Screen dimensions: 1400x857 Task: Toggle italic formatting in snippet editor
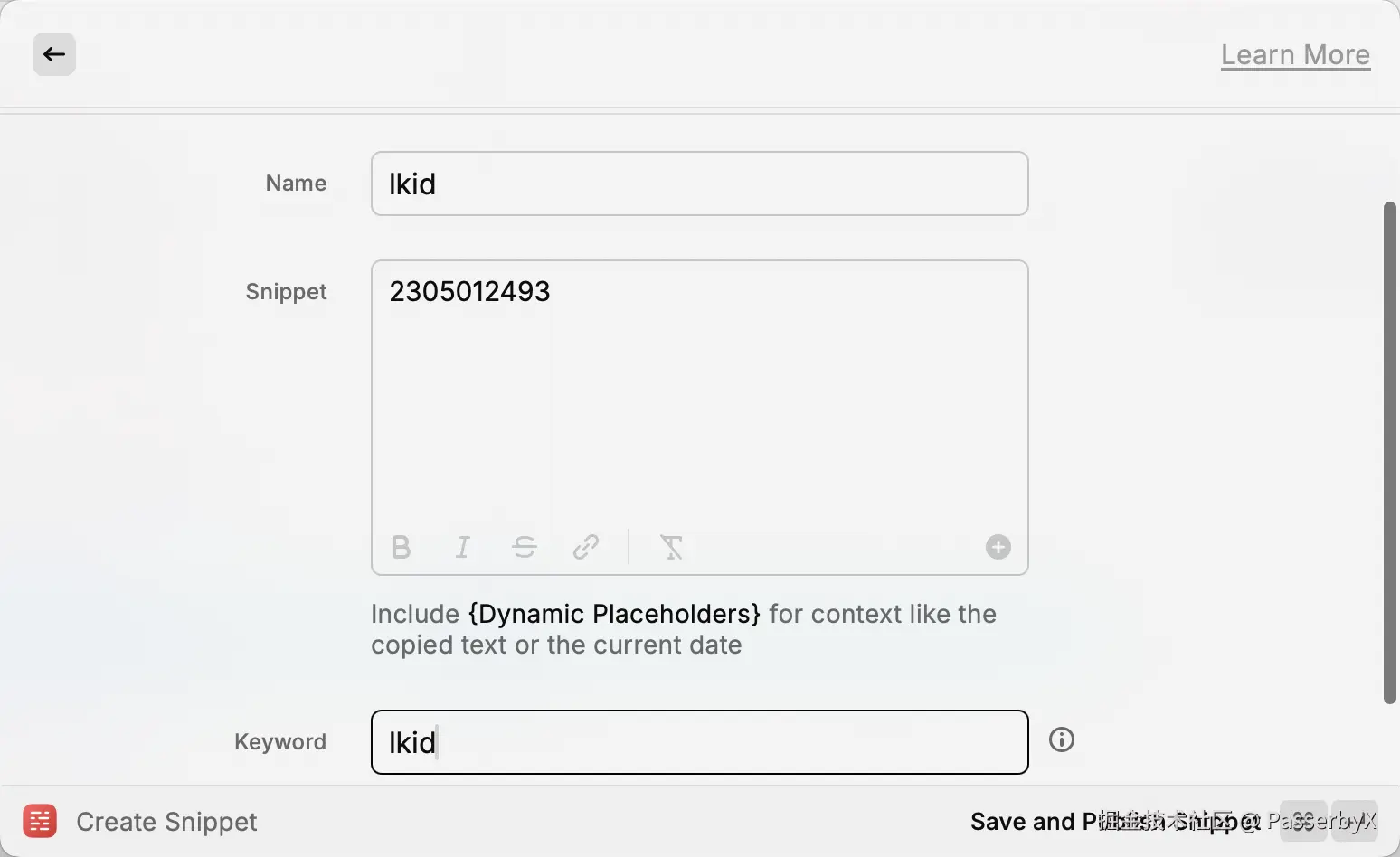[x=463, y=547]
